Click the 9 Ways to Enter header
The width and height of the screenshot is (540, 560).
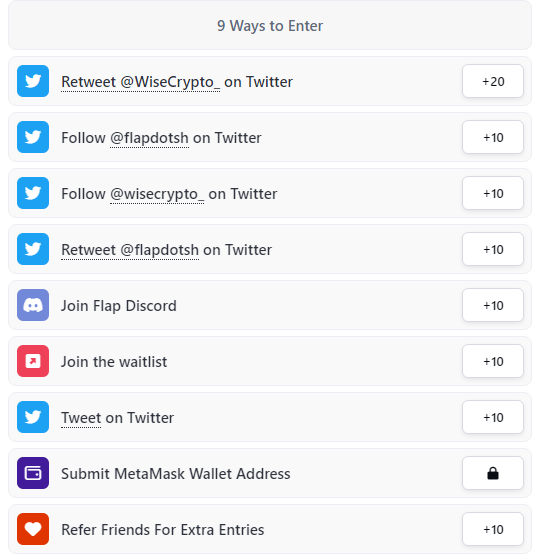270,25
